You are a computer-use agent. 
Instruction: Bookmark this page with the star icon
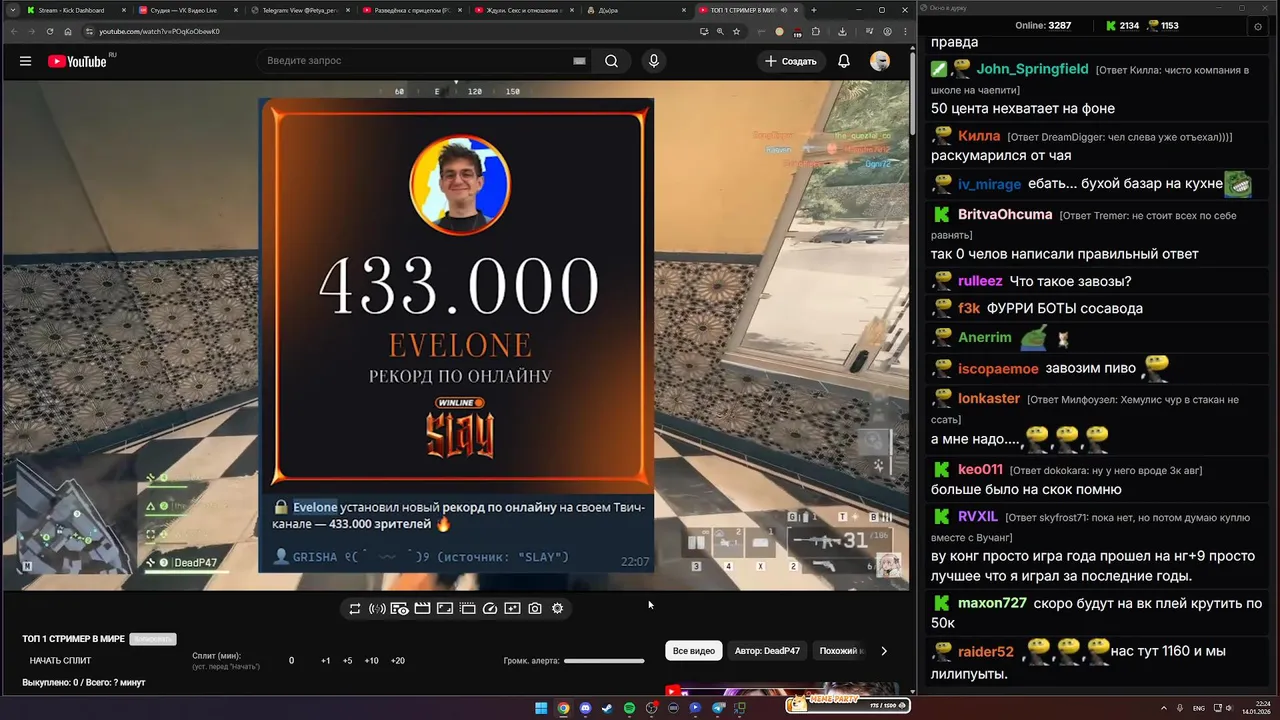pyautogui.click(x=737, y=31)
